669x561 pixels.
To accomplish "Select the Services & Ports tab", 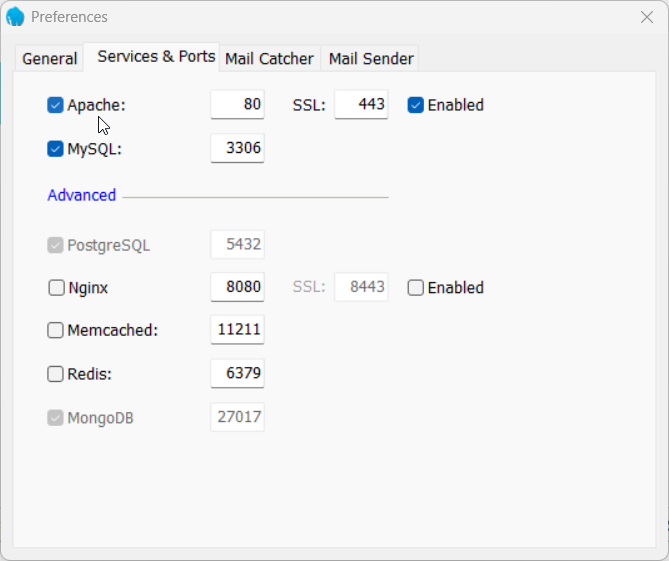I will tap(156, 57).
